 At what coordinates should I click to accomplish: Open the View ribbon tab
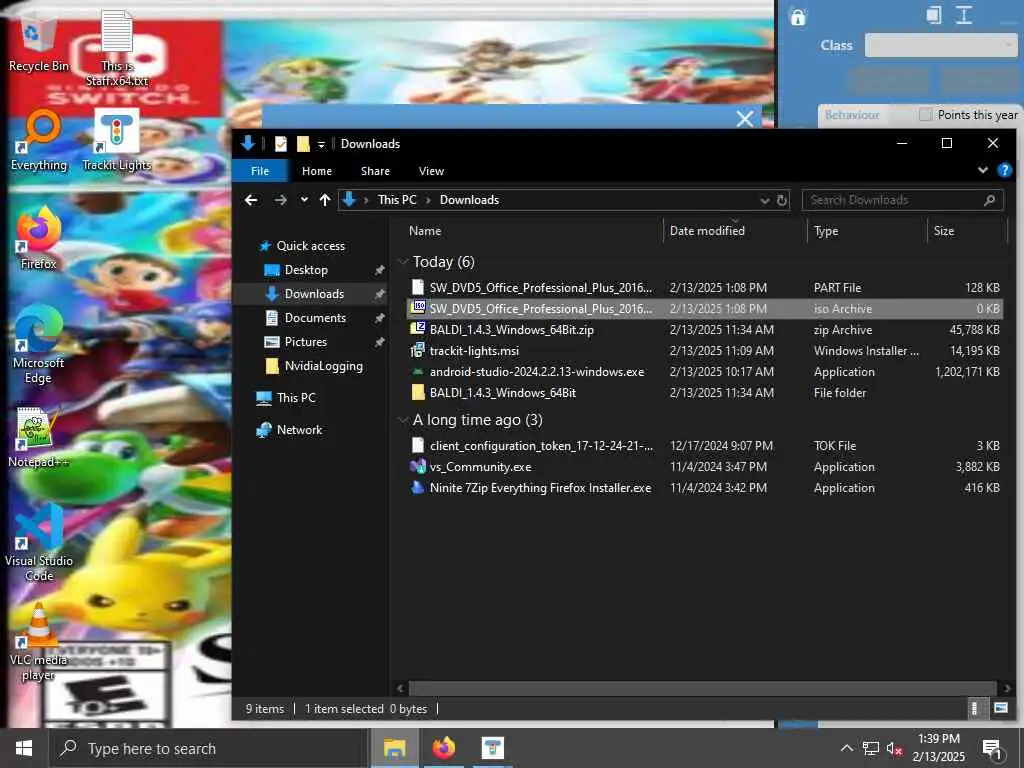click(432, 171)
